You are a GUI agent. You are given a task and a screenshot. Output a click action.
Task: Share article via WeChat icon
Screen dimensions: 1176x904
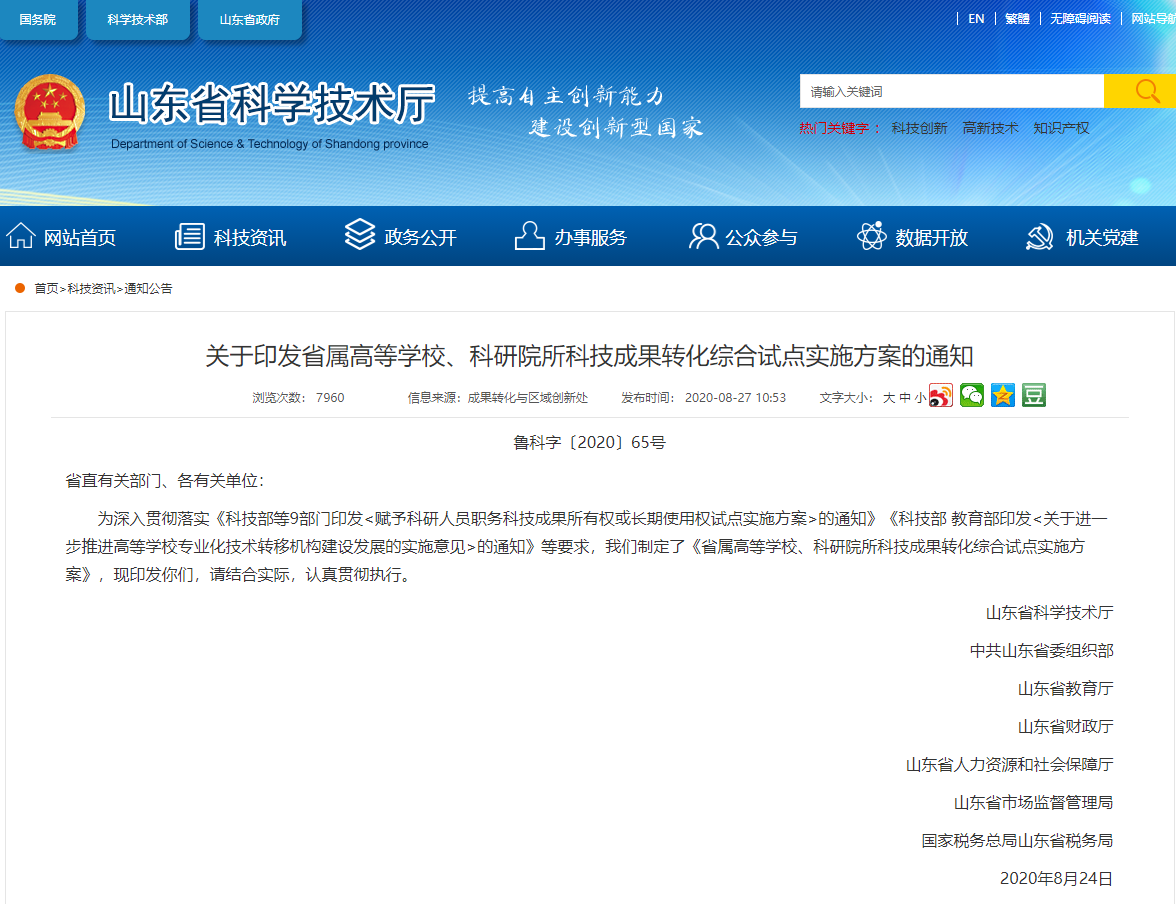(x=972, y=396)
